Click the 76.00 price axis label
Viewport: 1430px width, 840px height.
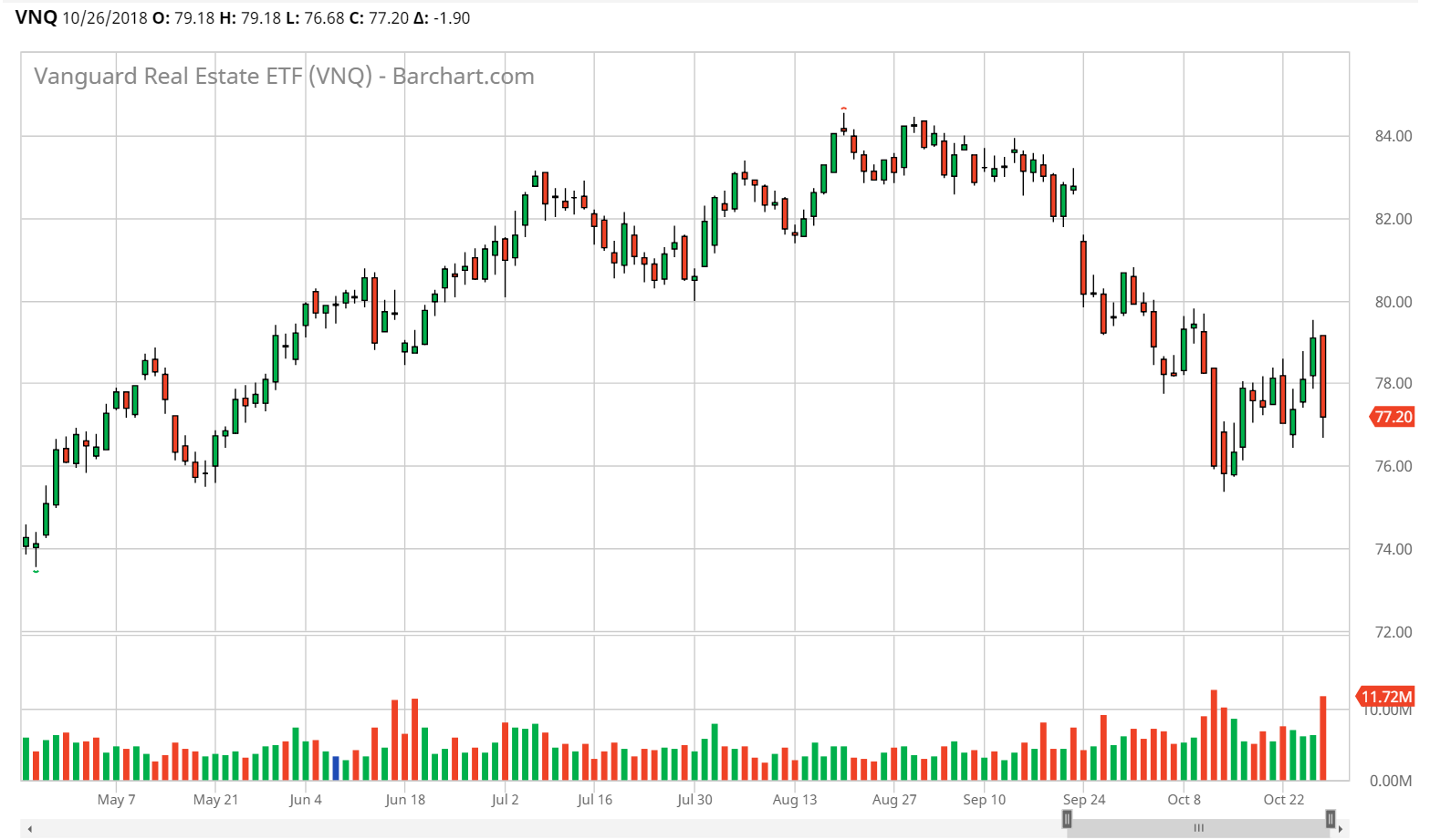pyautogui.click(x=1393, y=466)
